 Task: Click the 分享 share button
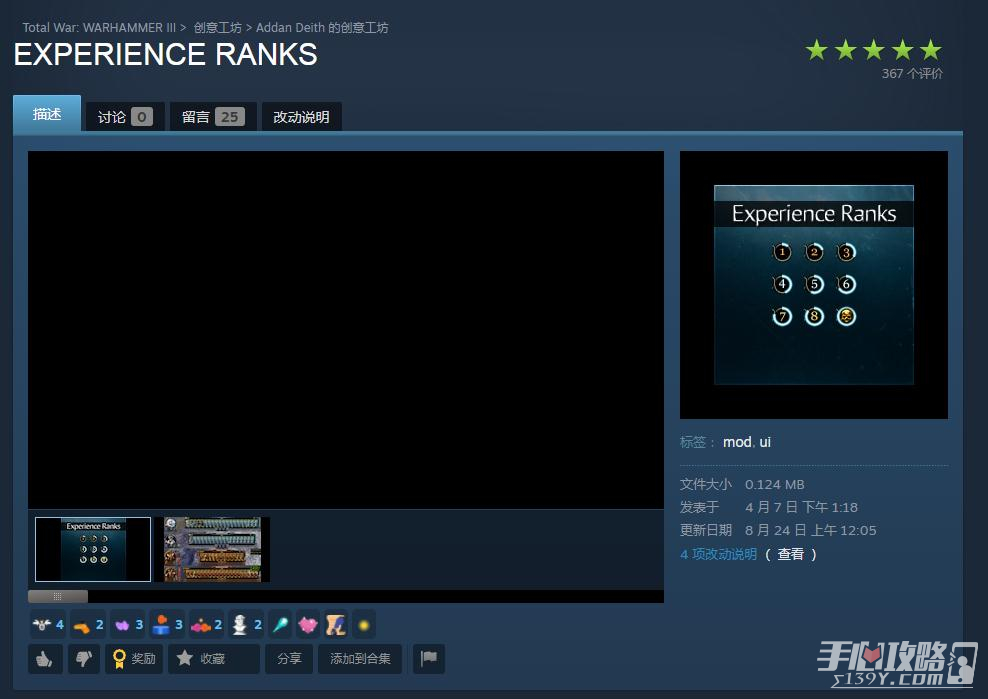[x=289, y=659]
